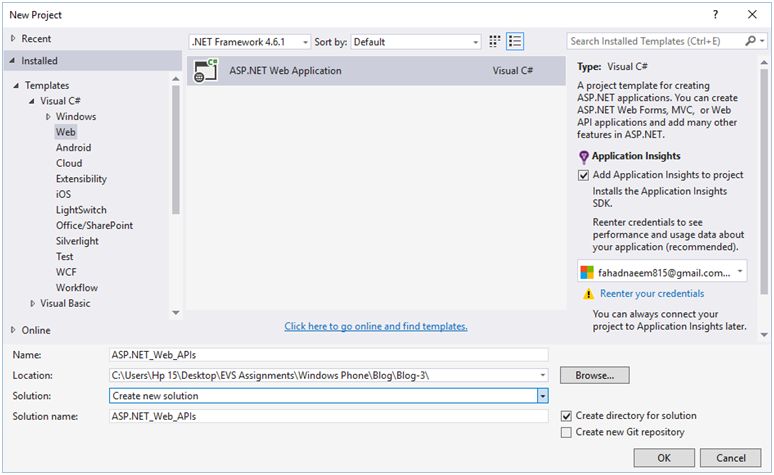Open the Solution dropdown arrow

542,396
